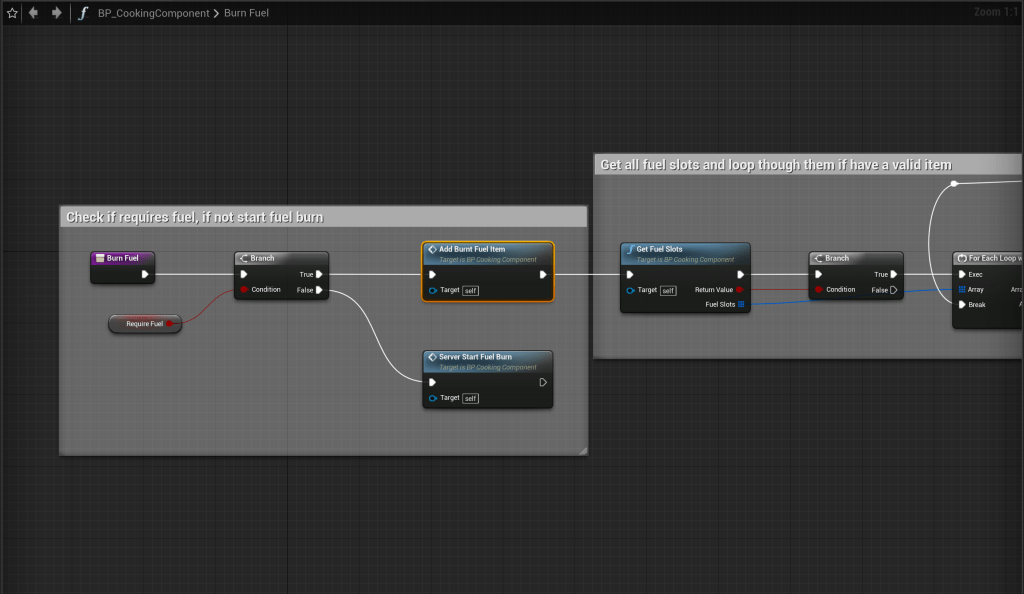Click the Add Burnt Fuel Item node icon

432,249
